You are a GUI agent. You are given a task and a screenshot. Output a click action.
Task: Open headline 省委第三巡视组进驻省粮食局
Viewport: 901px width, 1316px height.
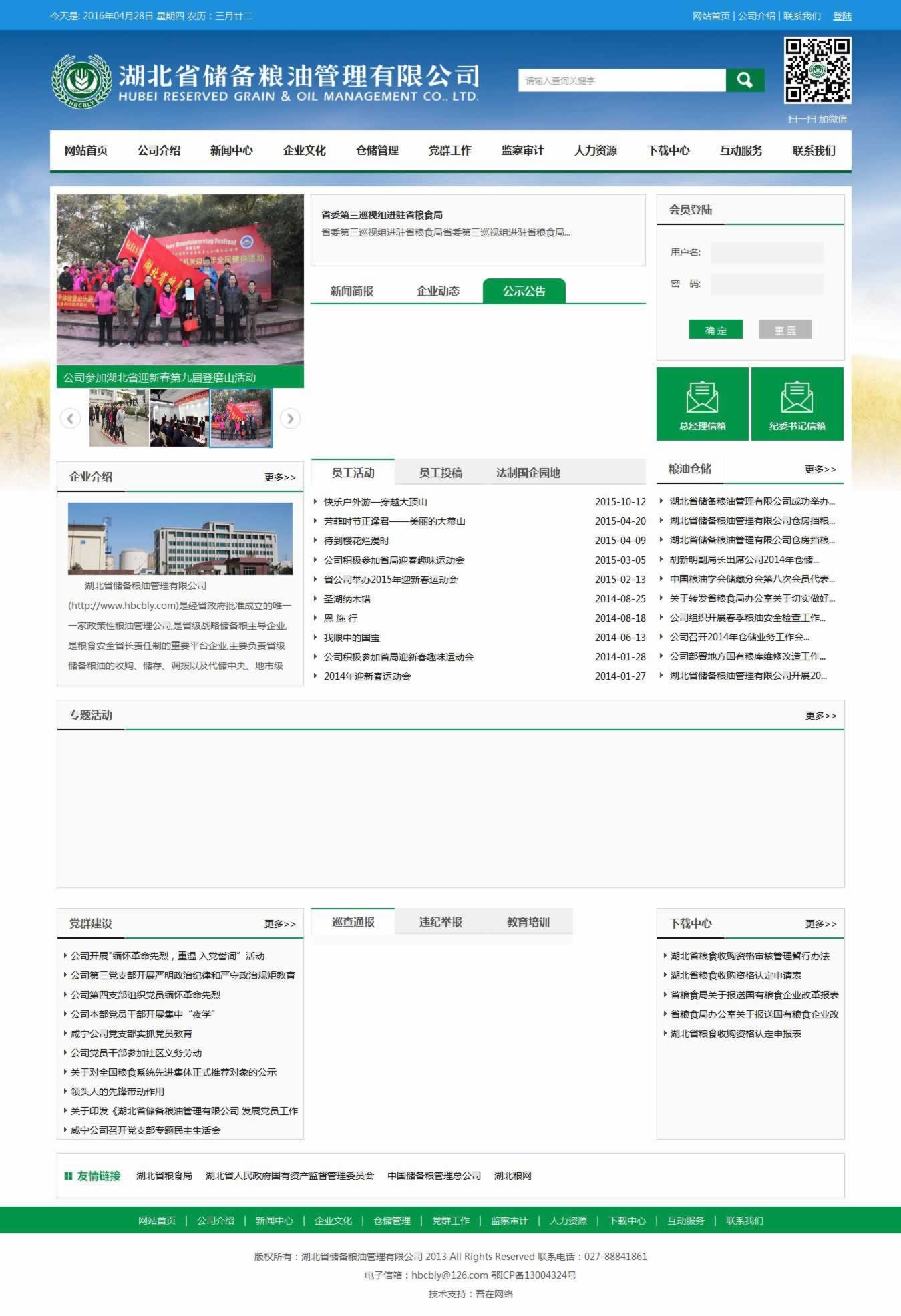382,215
